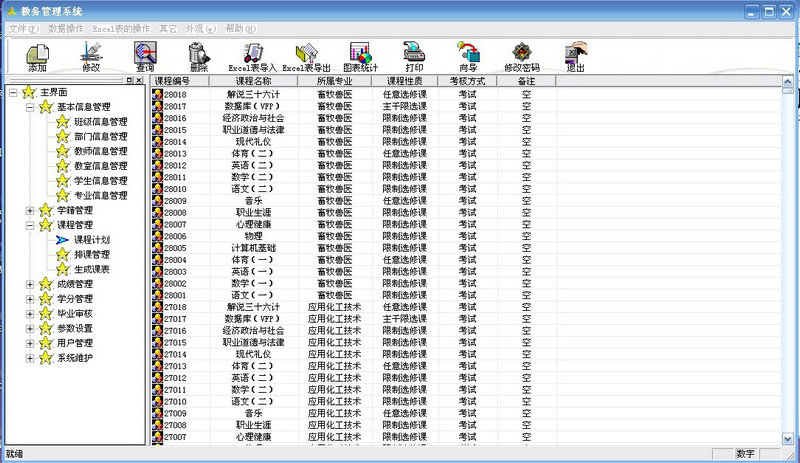The width and height of the screenshot is (800, 463).
Task: Open the 其它 menu
Action: [168, 29]
